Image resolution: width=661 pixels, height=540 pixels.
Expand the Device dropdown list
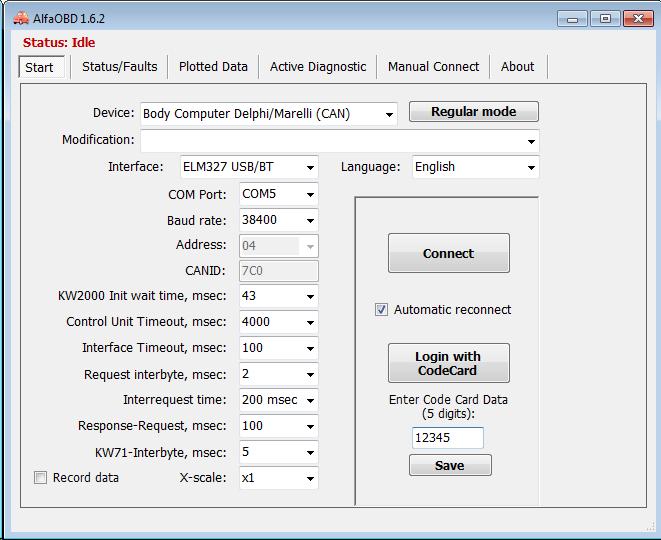point(388,115)
